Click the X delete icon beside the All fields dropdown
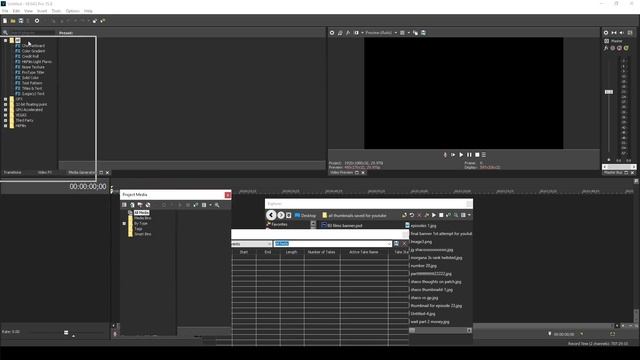Image resolution: width=640 pixels, height=360 pixels. pyautogui.click(x=404, y=244)
